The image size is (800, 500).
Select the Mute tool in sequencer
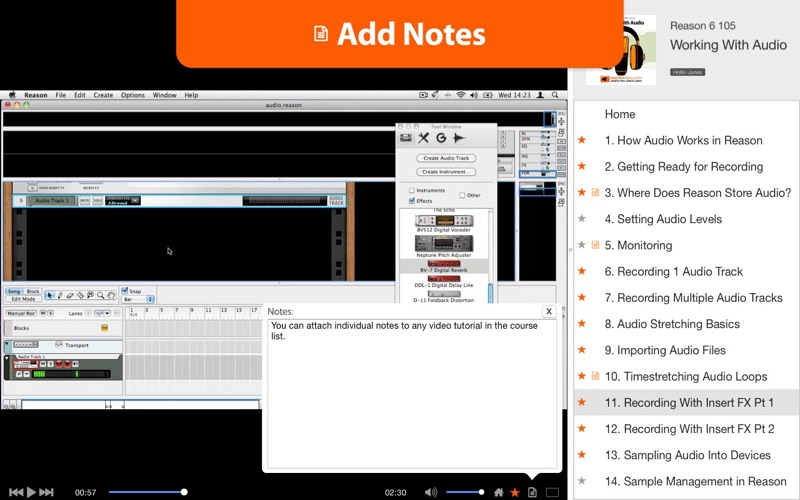(x=90, y=295)
